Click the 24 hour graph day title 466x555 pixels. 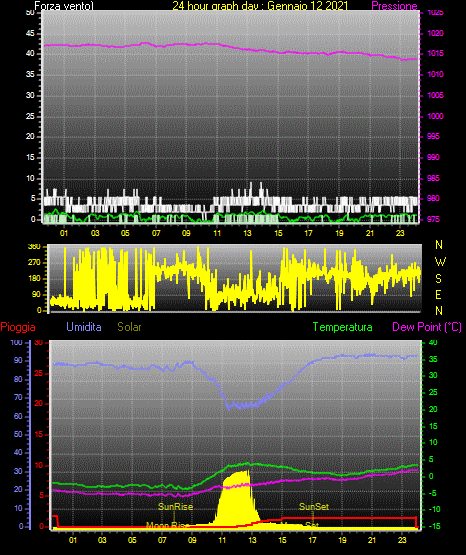click(260, 6)
